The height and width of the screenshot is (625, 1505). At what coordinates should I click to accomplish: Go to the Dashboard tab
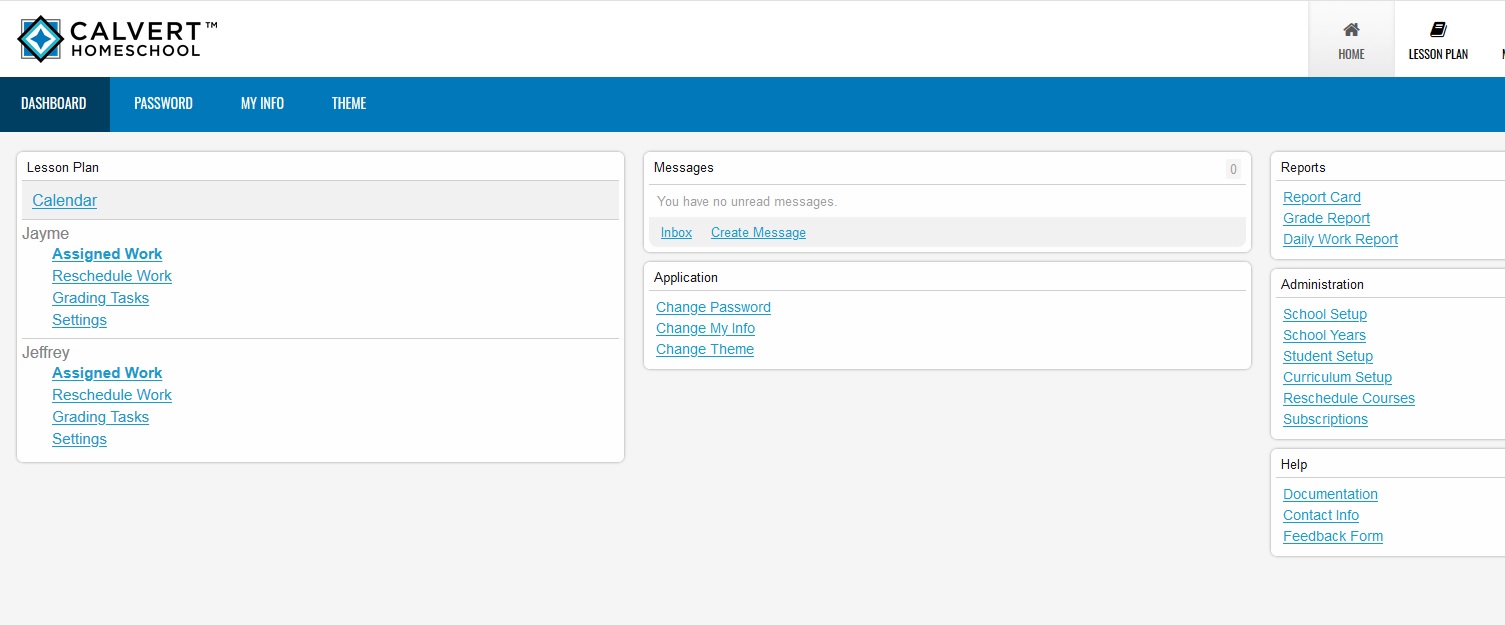click(54, 104)
